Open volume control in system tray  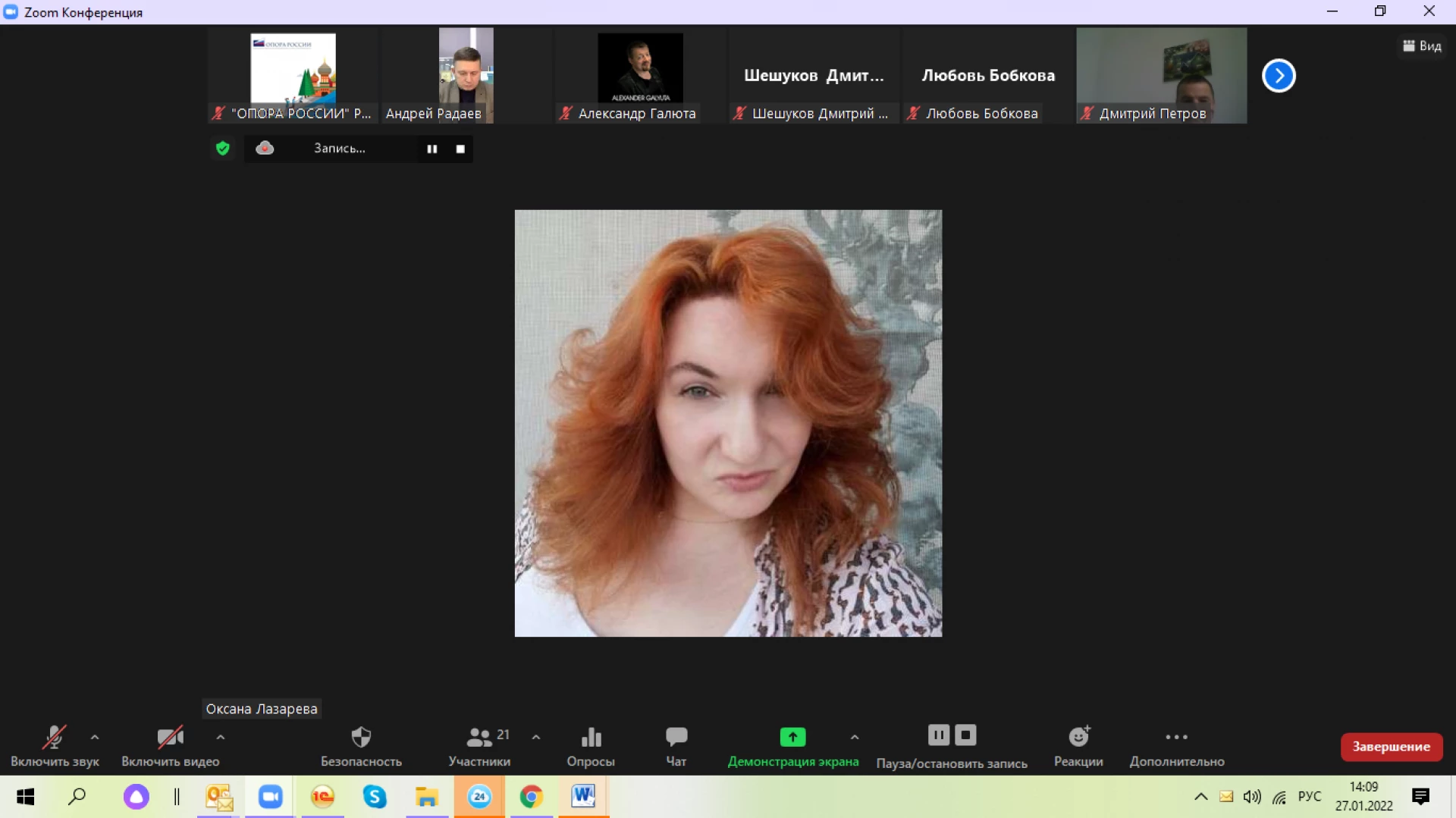click(x=1252, y=797)
